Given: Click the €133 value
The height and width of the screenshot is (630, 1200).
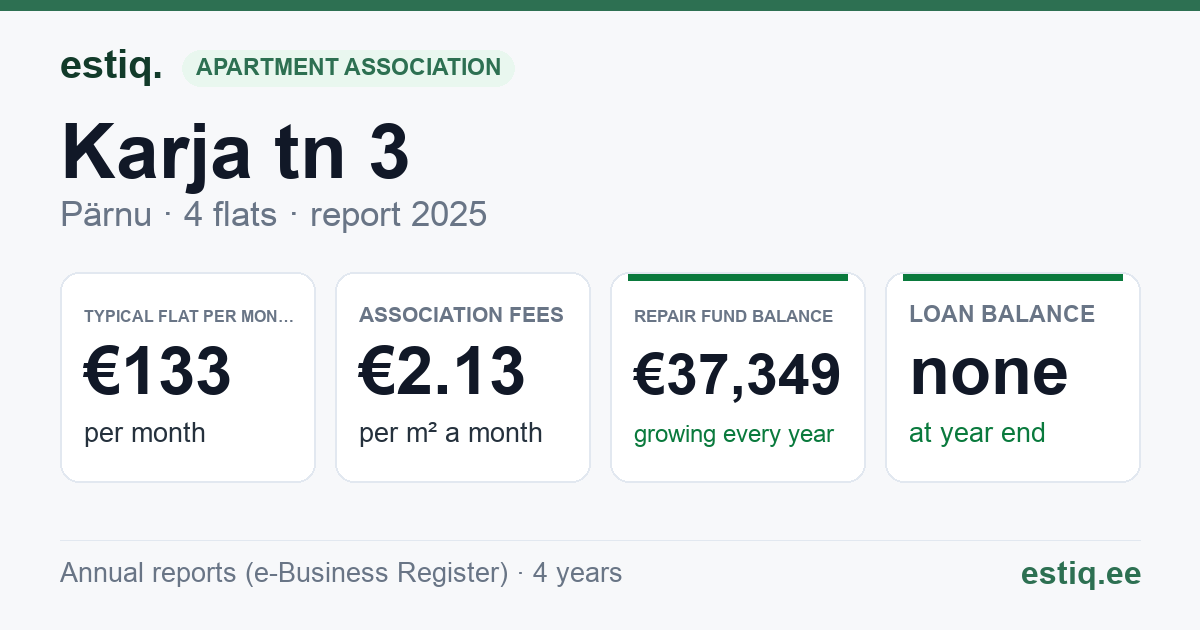Looking at the screenshot, I should tap(158, 371).
